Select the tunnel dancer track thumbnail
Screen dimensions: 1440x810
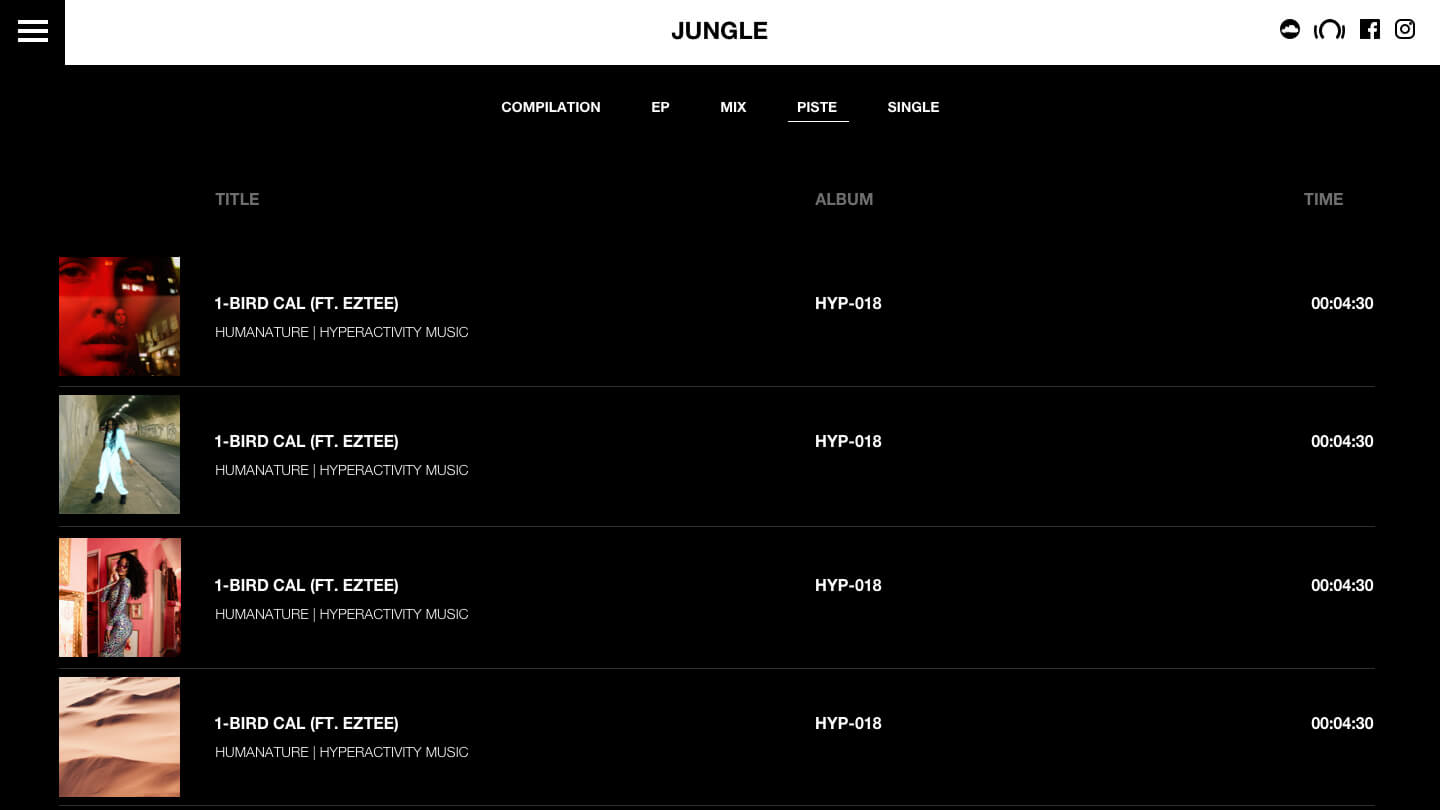point(119,454)
